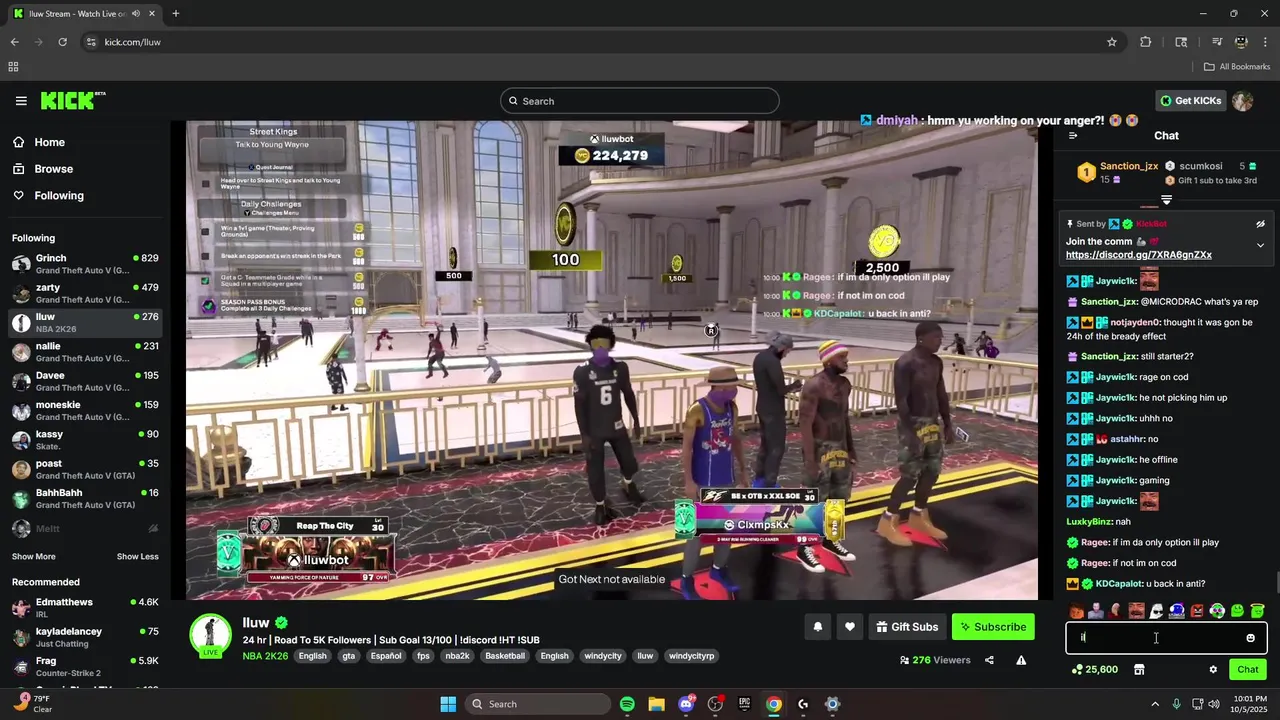Follow the channel with the heart button

[849, 627]
